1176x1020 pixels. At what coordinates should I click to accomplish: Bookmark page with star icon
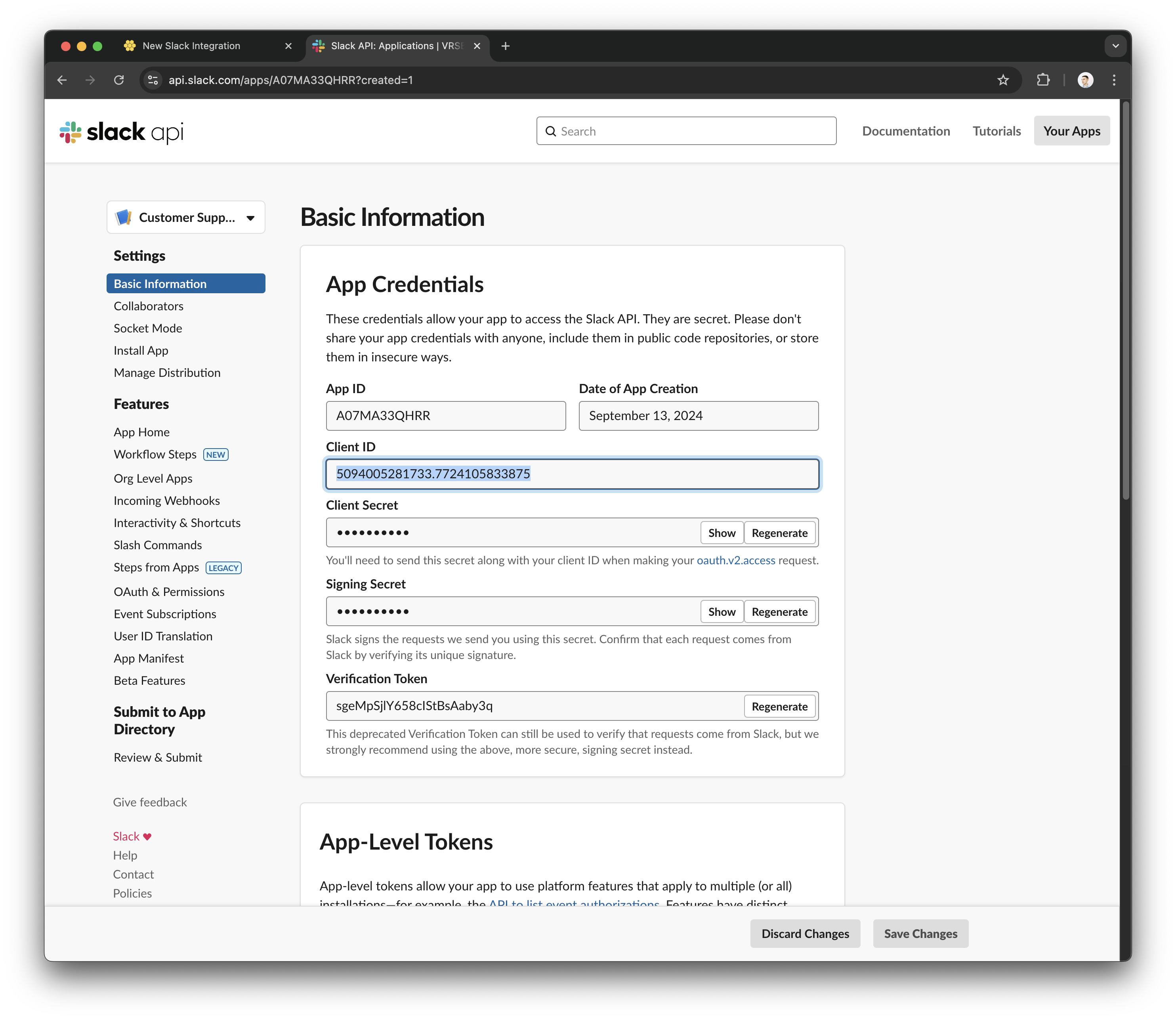1003,80
